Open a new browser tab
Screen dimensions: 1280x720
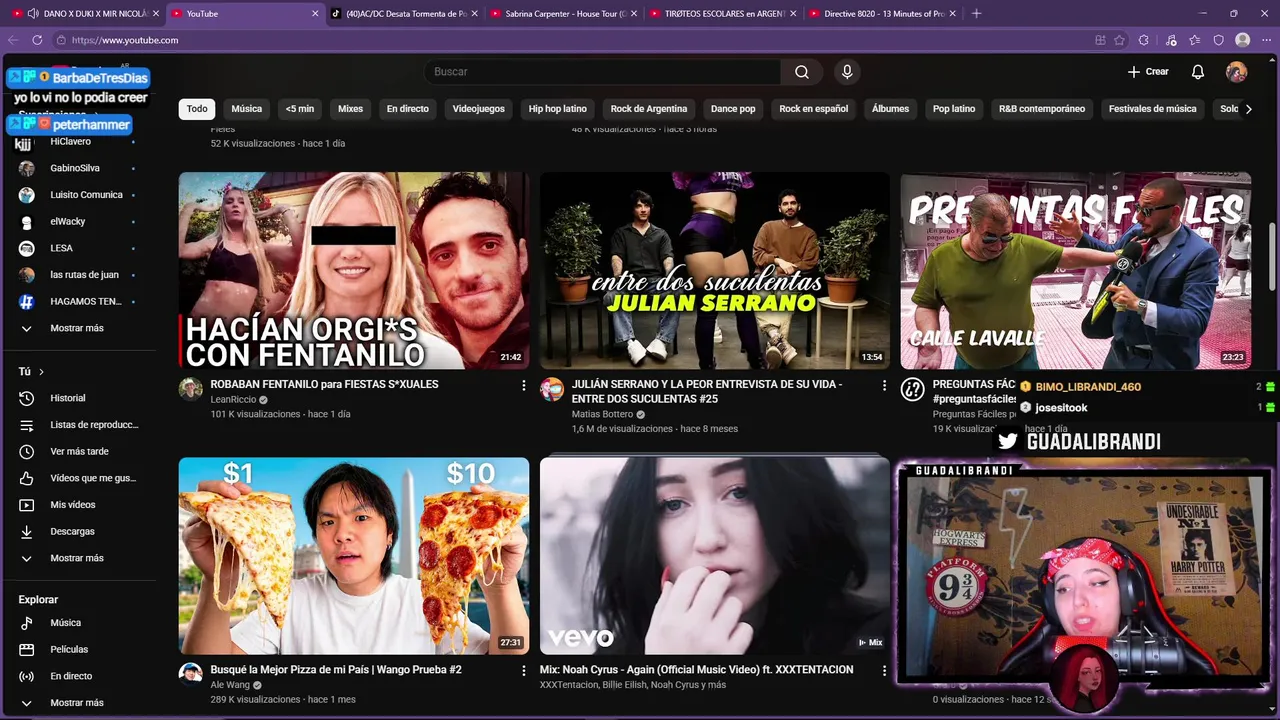tap(976, 13)
